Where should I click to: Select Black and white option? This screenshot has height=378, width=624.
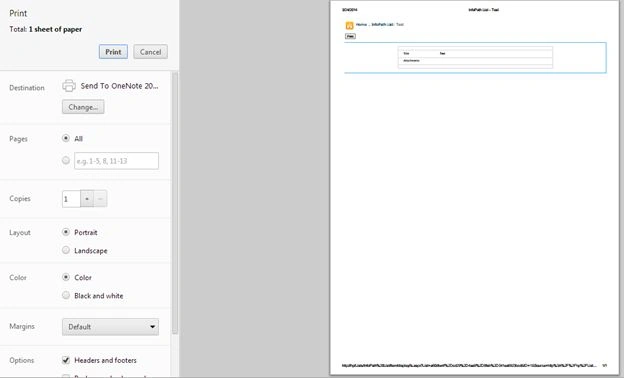coord(66,295)
